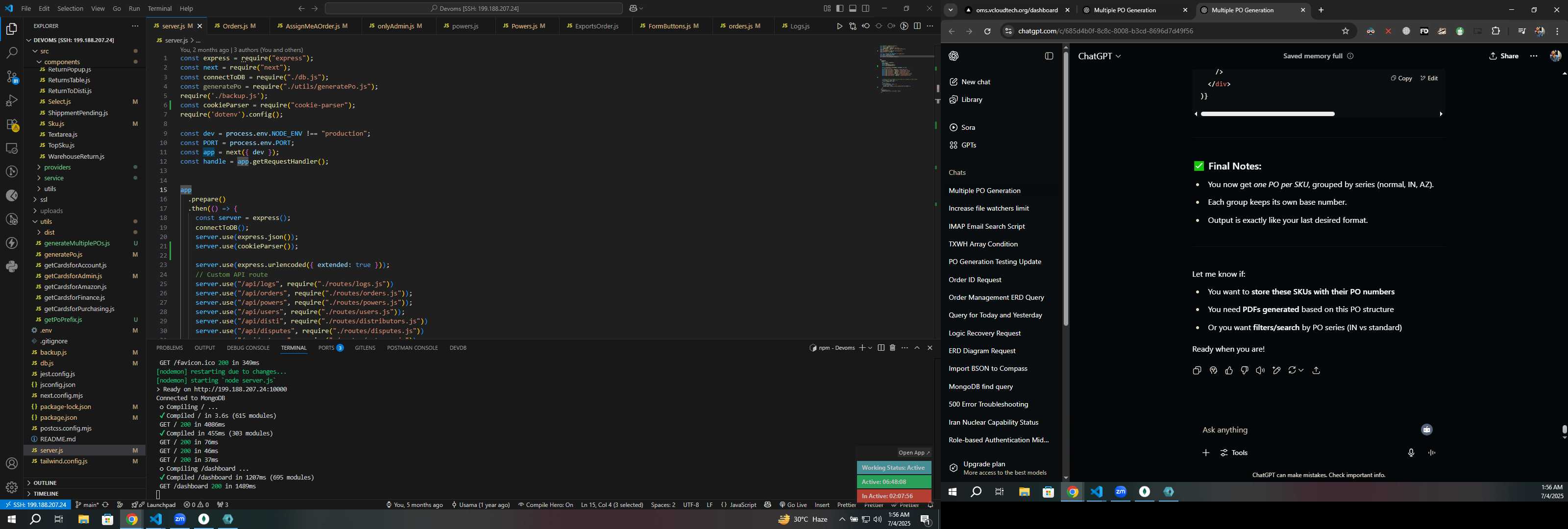Viewport: 1568px width, 529px height.
Task: Toggle Panel layout icon in VS Code title bar
Action: tap(853, 8)
